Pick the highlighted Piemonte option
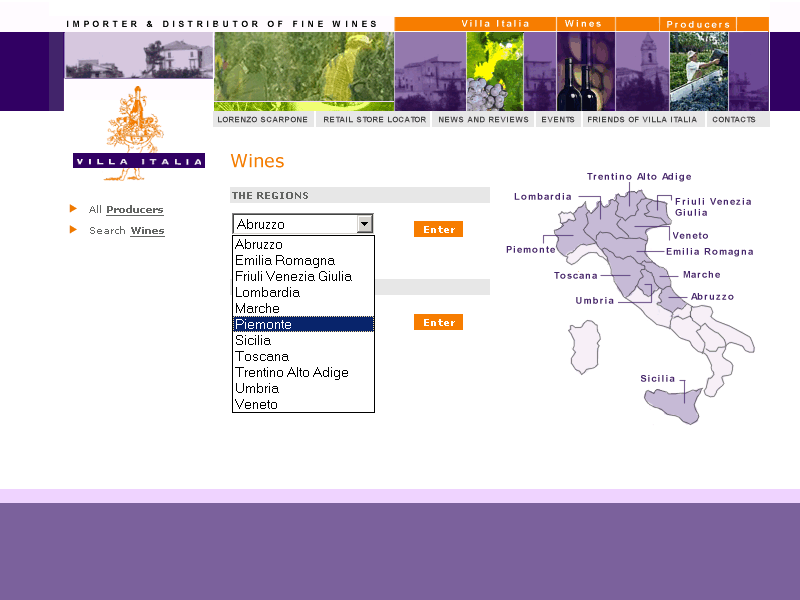This screenshot has width=800, height=600. pyautogui.click(x=303, y=324)
